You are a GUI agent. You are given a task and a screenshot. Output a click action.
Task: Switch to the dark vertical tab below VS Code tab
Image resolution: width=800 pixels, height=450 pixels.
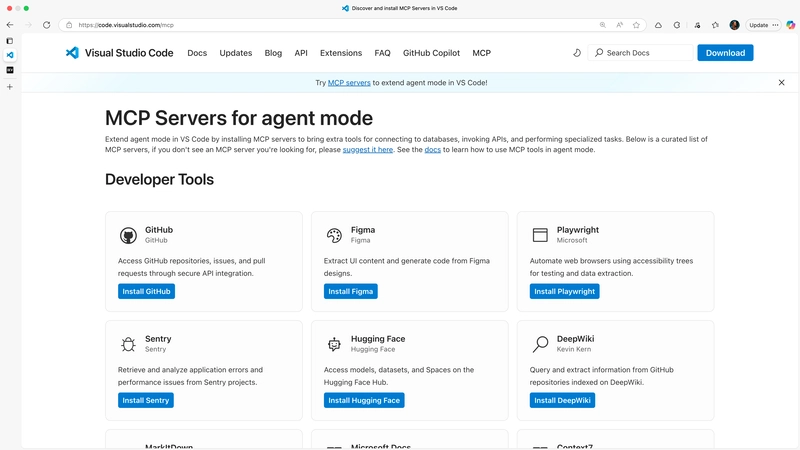(x=10, y=70)
